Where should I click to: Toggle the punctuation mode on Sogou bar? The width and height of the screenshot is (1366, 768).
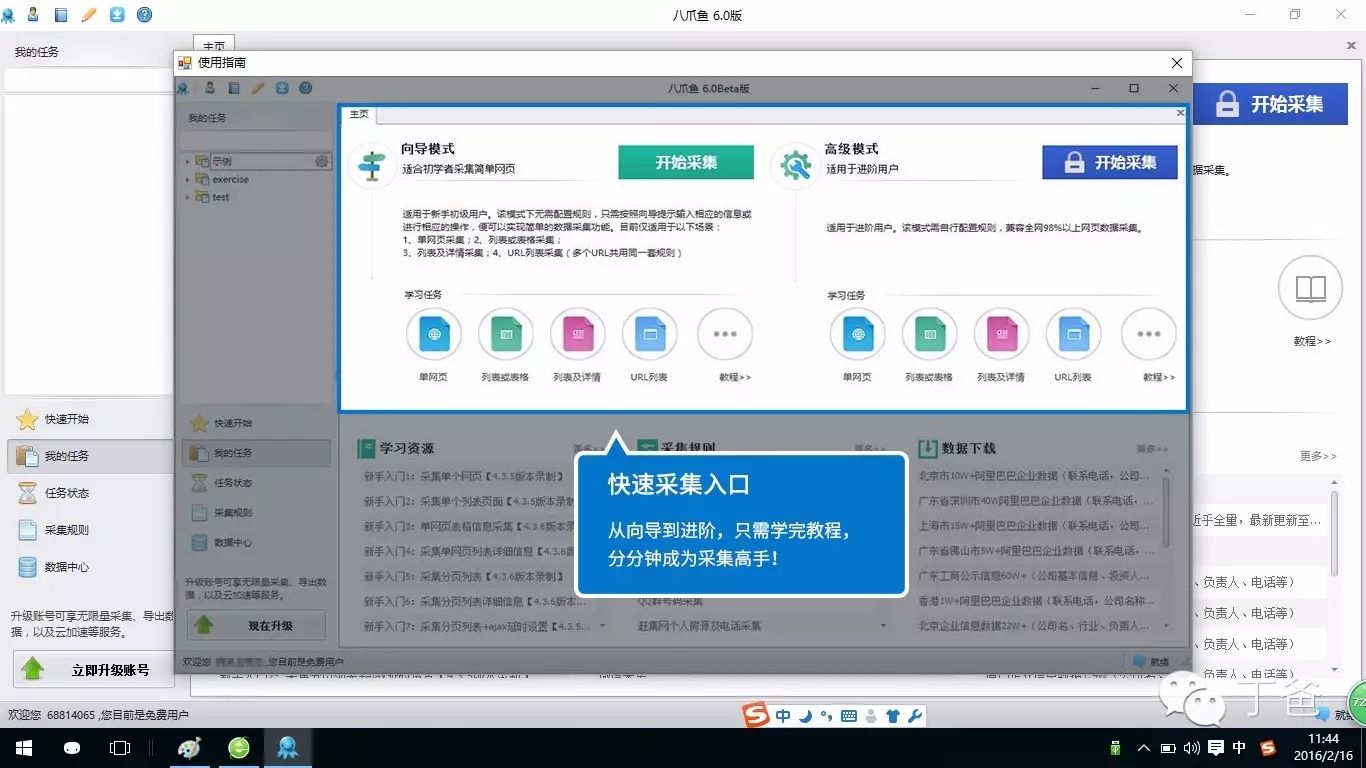coord(826,716)
